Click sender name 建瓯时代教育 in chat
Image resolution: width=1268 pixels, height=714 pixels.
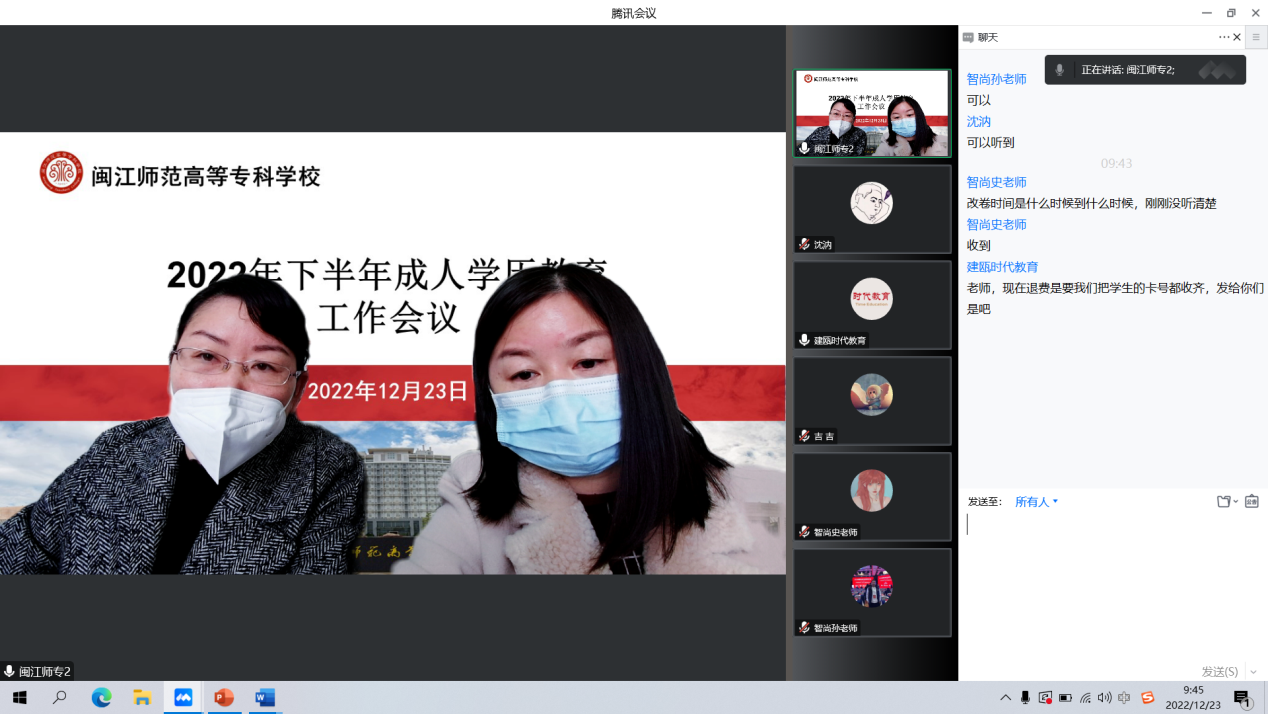1002,267
